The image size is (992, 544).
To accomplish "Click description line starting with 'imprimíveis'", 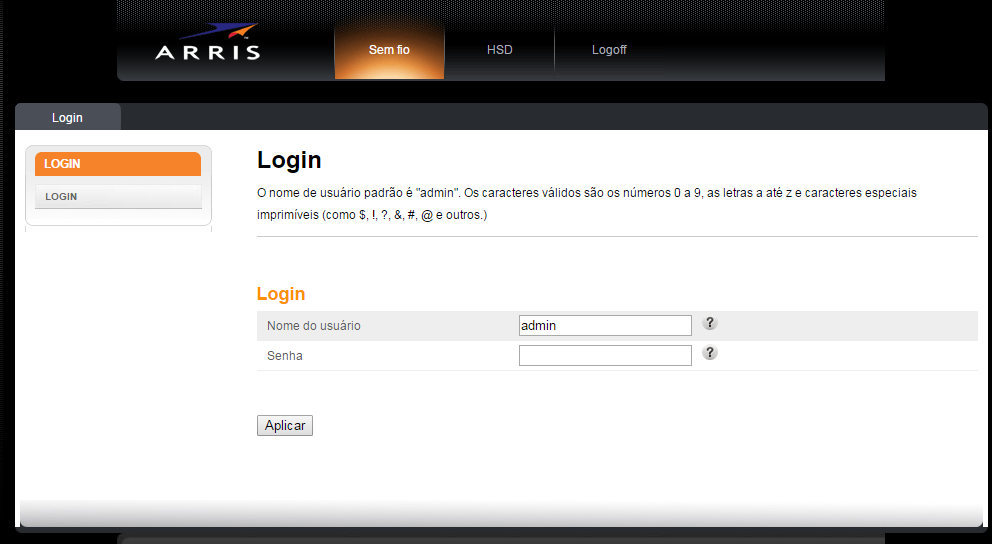I will [x=372, y=216].
